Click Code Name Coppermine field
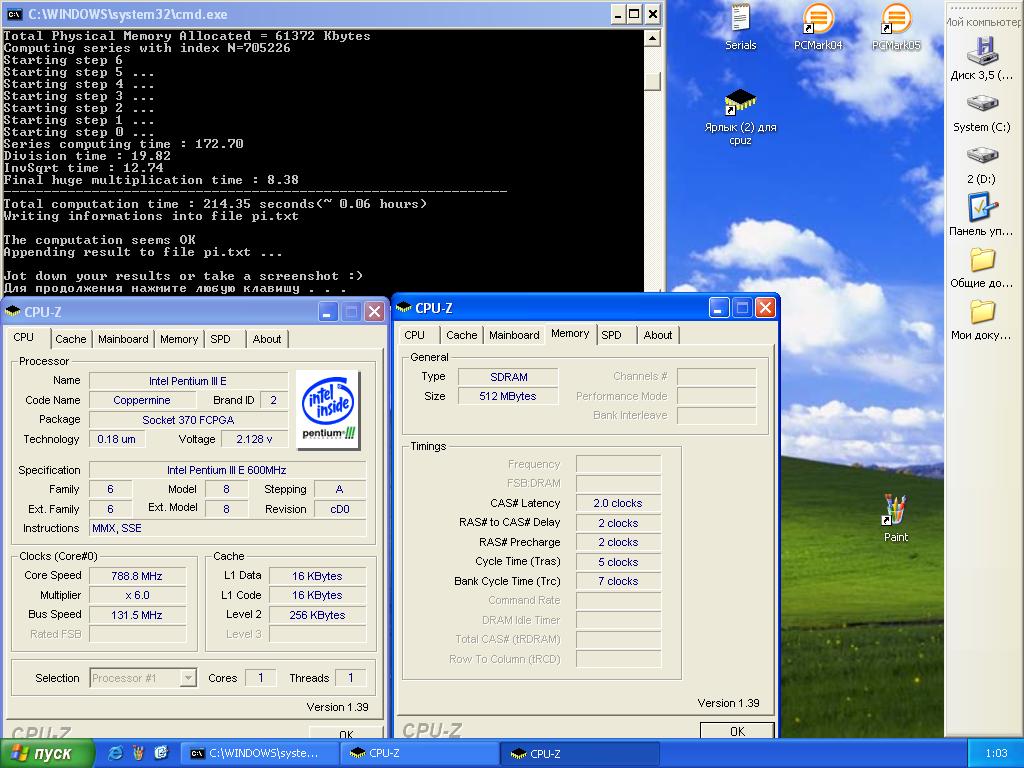 point(142,400)
